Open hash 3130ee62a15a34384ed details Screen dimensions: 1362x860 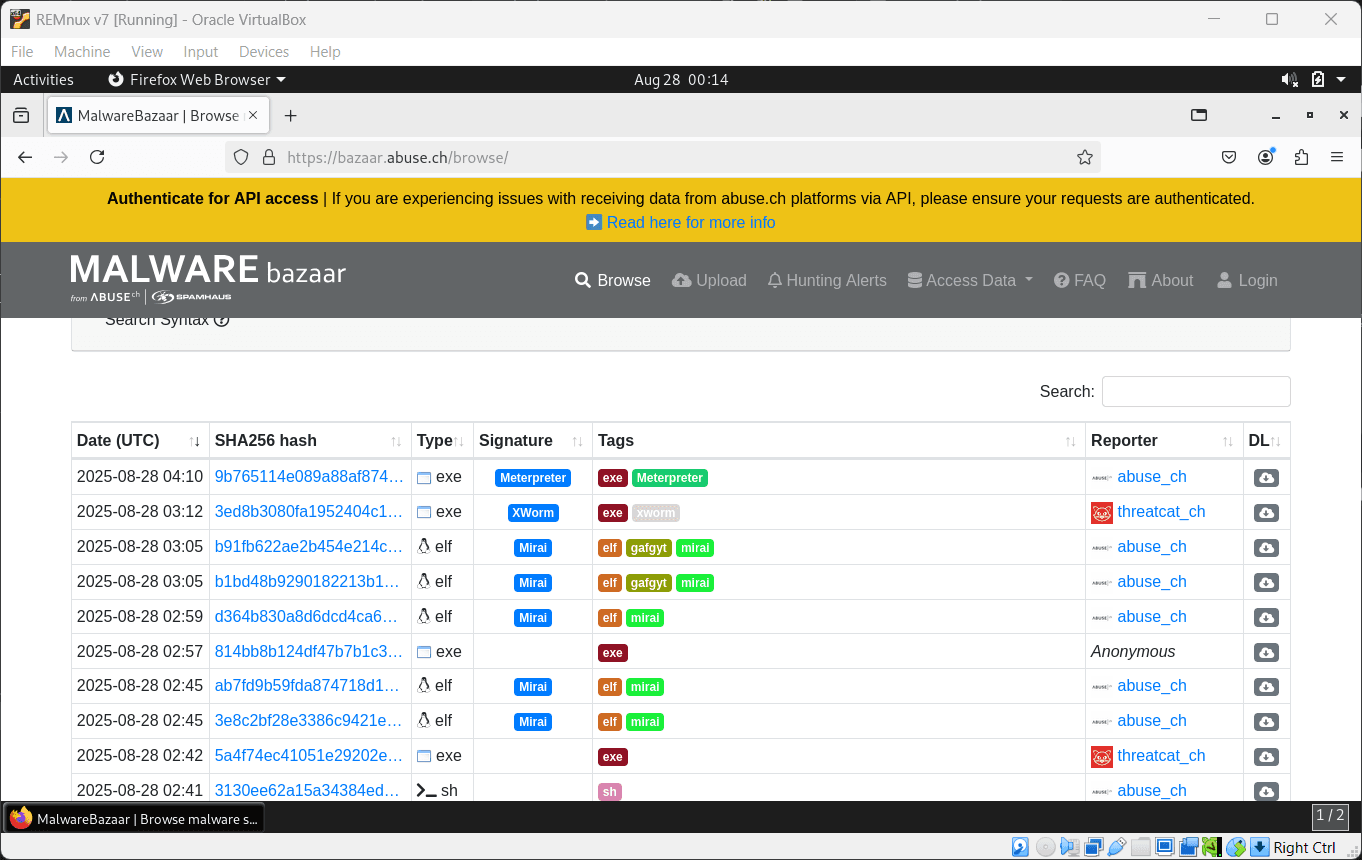point(309,790)
